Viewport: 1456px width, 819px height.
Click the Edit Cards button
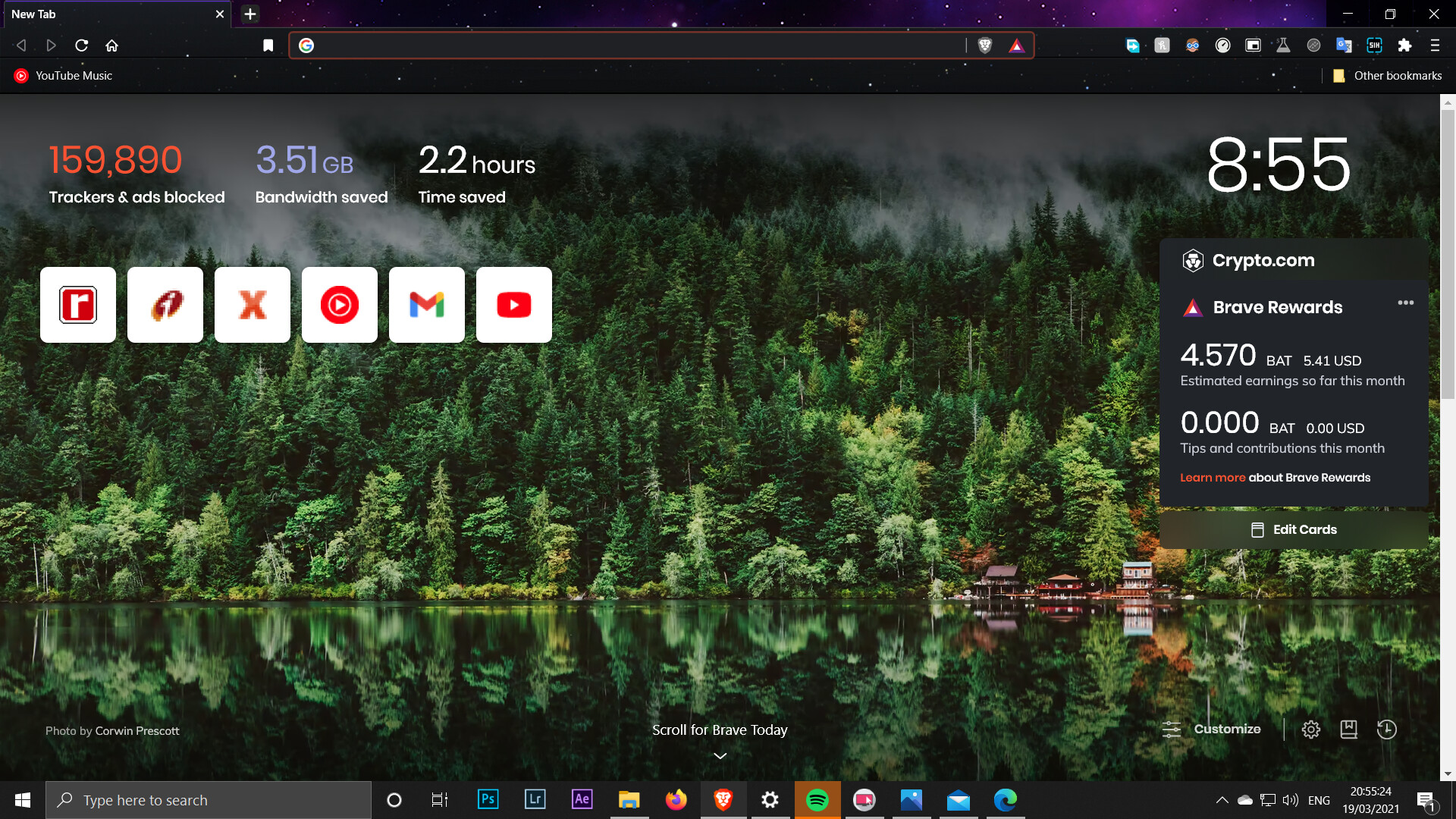tap(1294, 529)
